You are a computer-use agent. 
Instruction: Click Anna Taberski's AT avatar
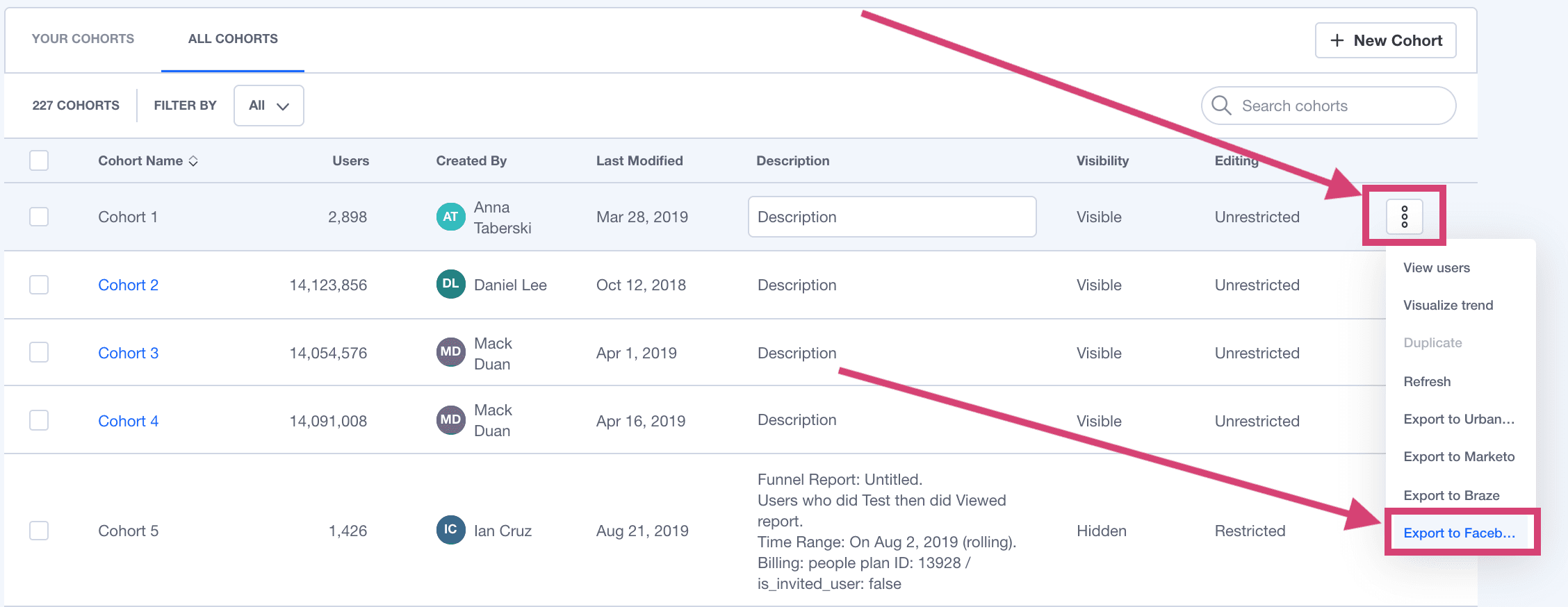click(450, 217)
